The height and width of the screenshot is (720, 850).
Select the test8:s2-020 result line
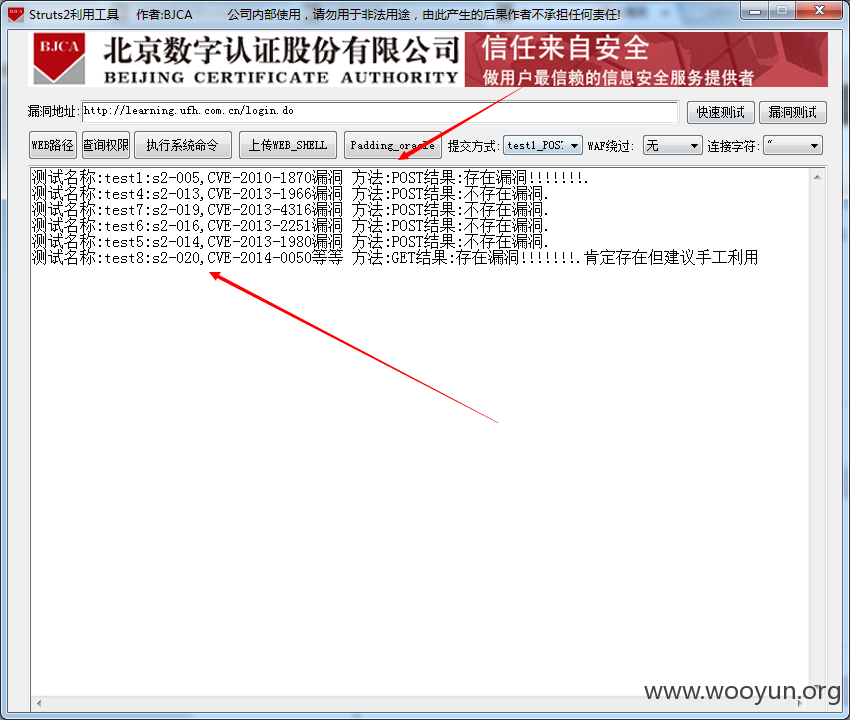tap(395, 258)
